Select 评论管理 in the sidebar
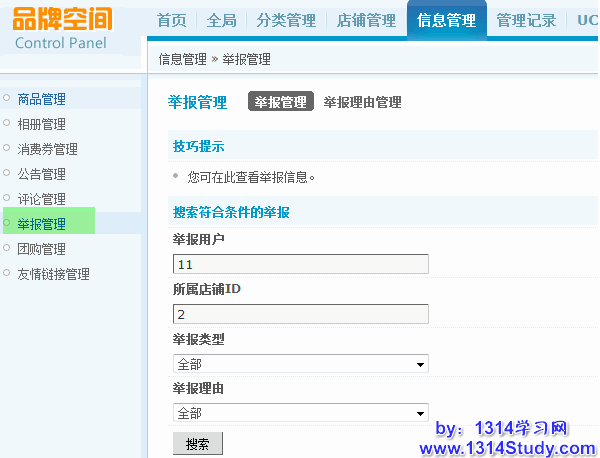Viewport: 600px width, 458px height. [42, 199]
